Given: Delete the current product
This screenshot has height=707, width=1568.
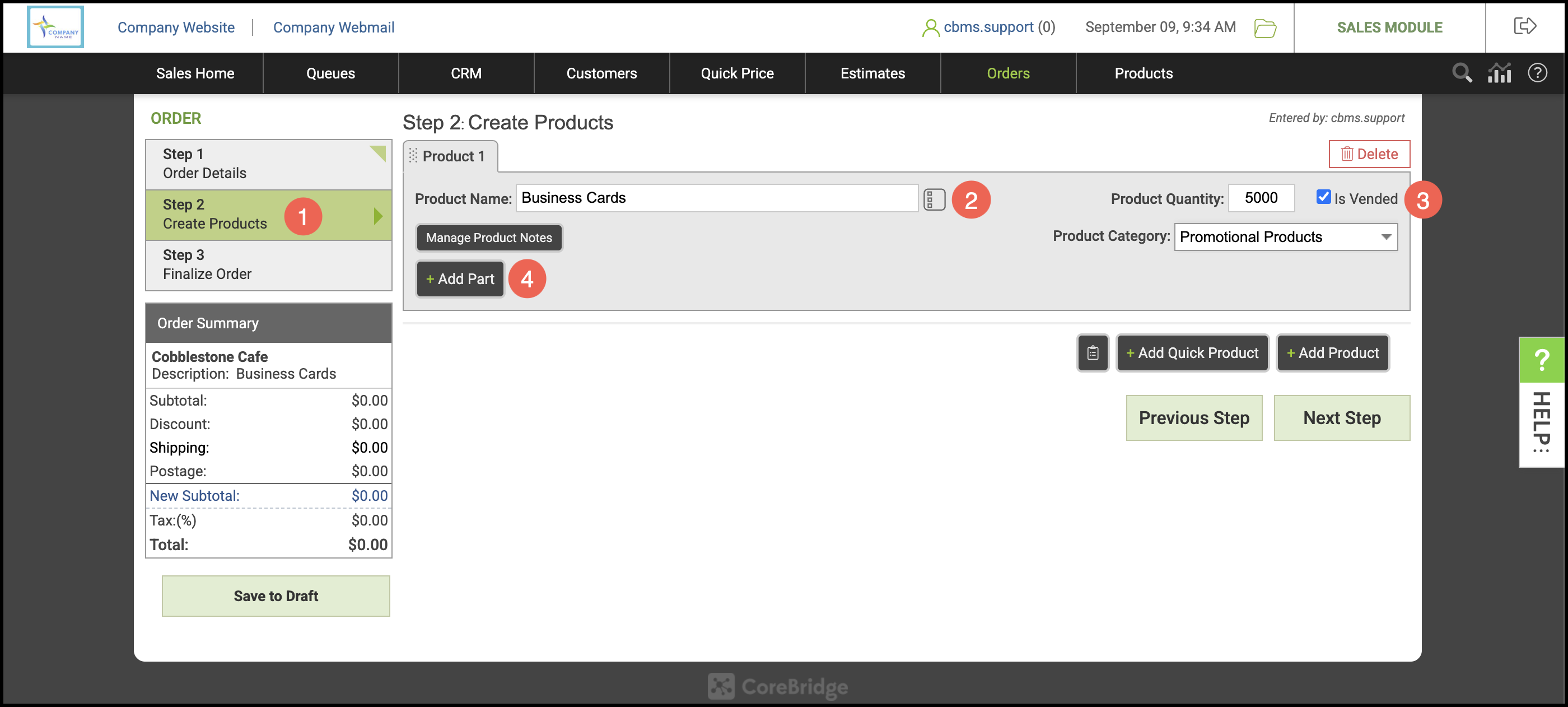Looking at the screenshot, I should [x=1369, y=154].
